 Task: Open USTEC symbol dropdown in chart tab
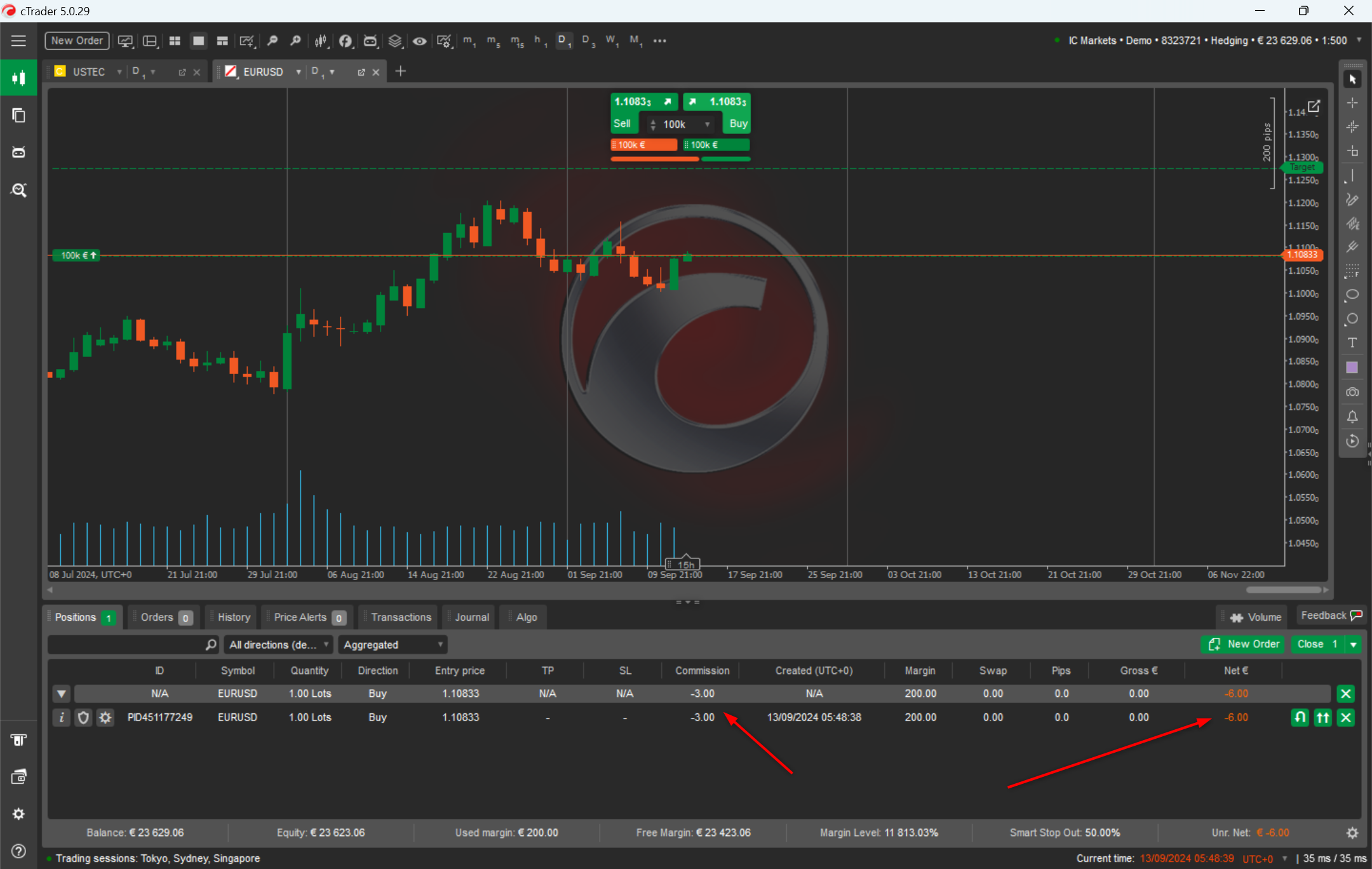click(x=119, y=72)
